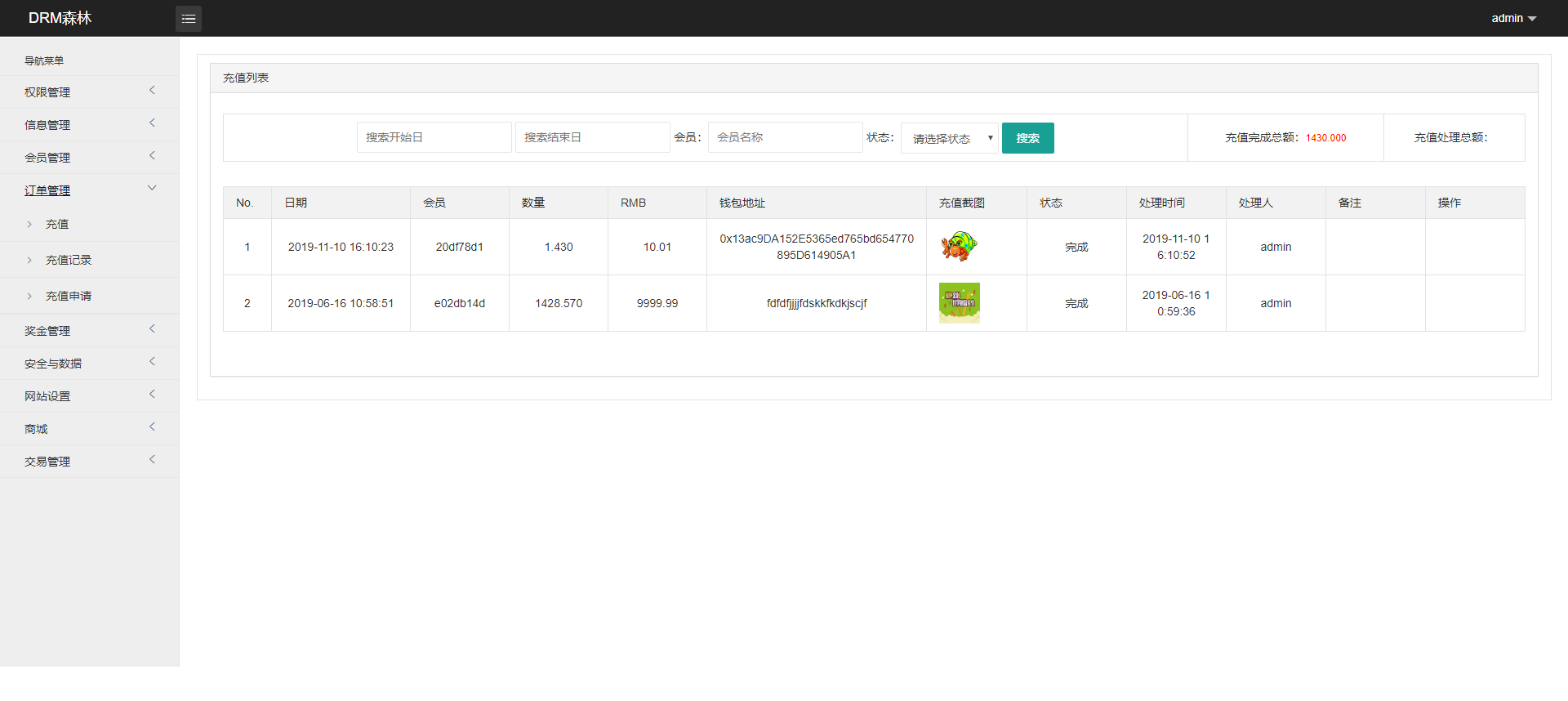Viewport: 1568px width, 701px height.
Task: Expand the 交易管理 sidebar menu
Action: (x=88, y=462)
